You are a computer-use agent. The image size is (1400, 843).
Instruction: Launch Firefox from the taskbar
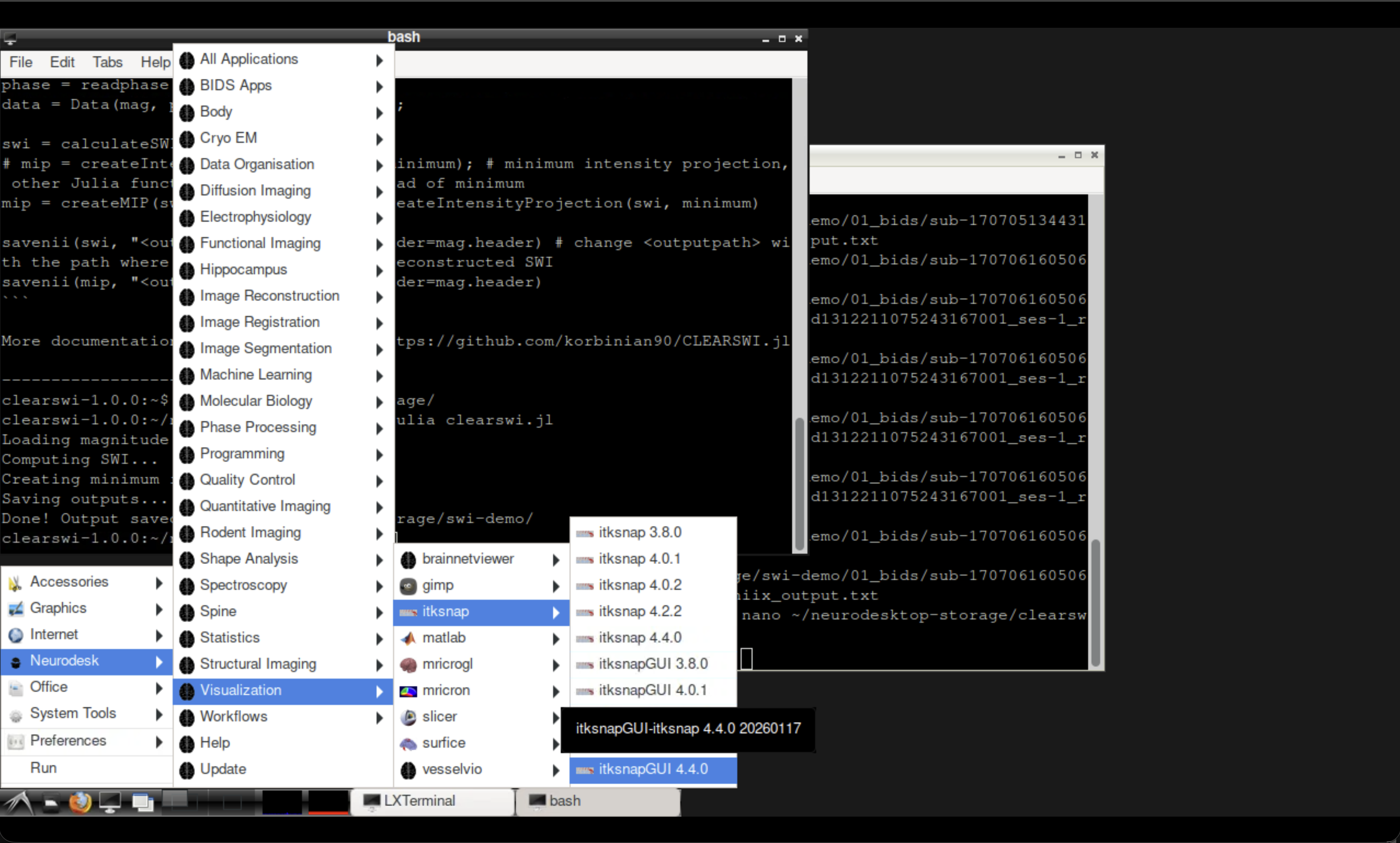pos(80,802)
